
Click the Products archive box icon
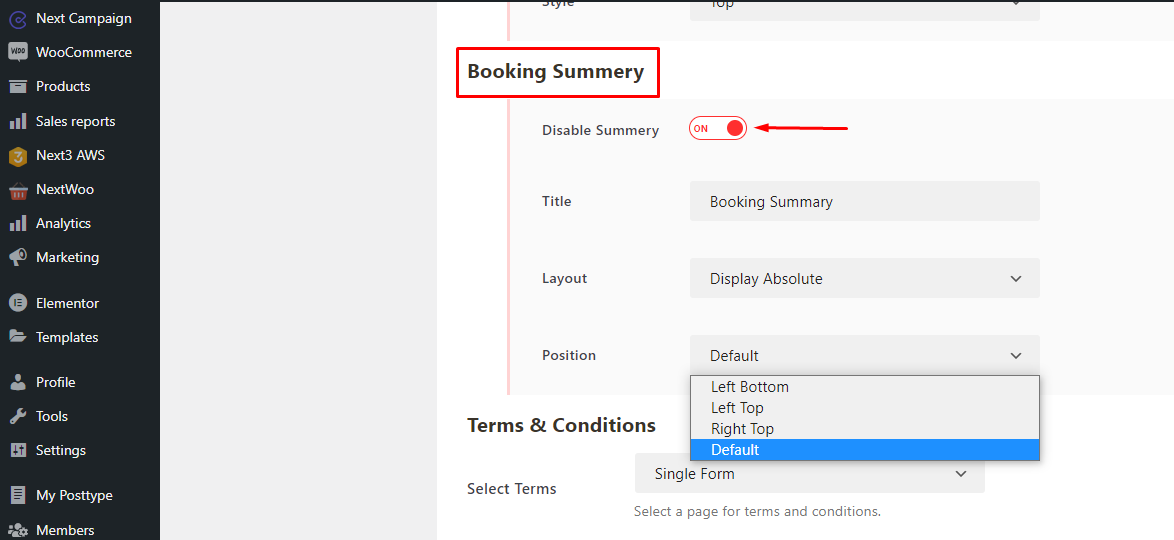(x=17, y=86)
